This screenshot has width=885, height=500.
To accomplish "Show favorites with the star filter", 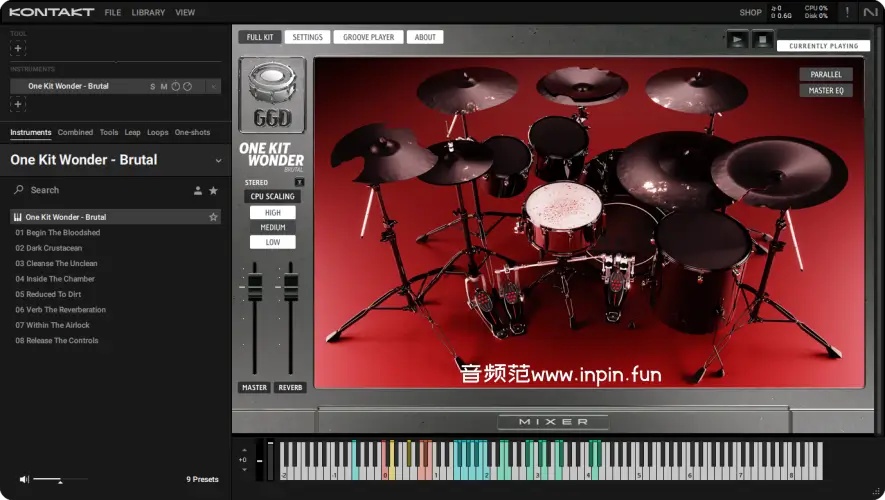I will click(x=213, y=190).
